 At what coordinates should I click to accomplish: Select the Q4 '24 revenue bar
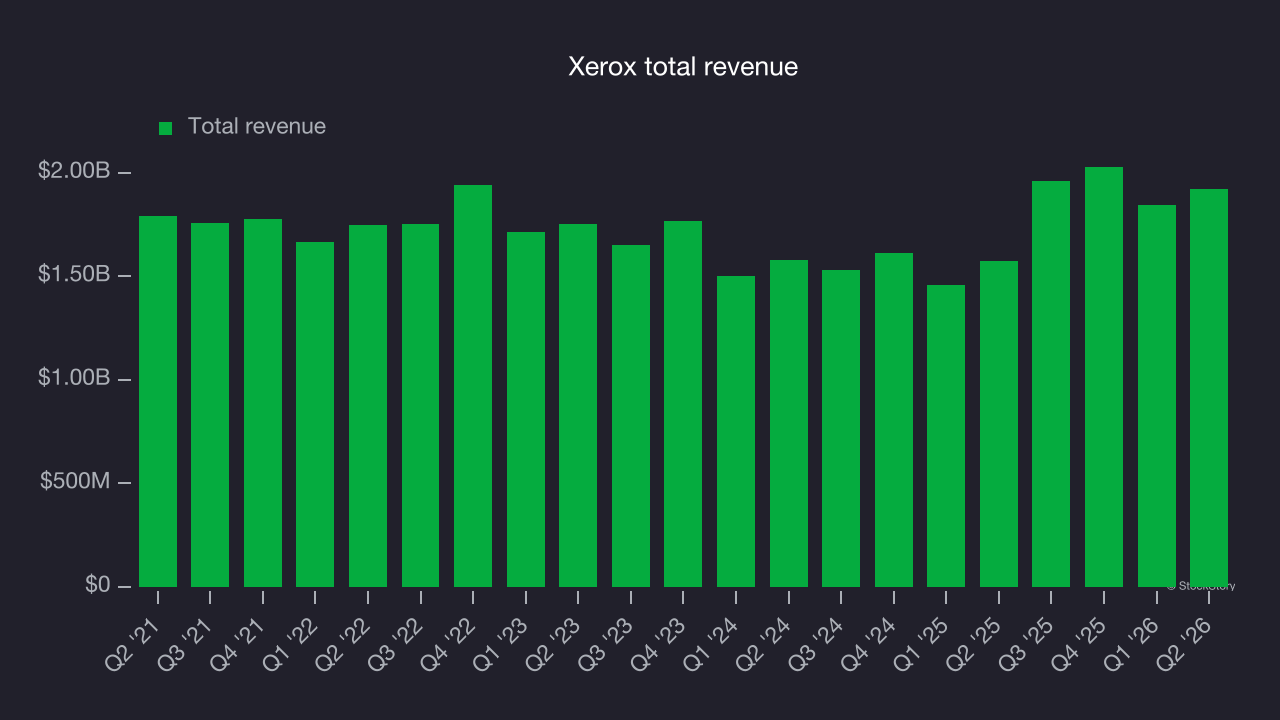point(894,420)
